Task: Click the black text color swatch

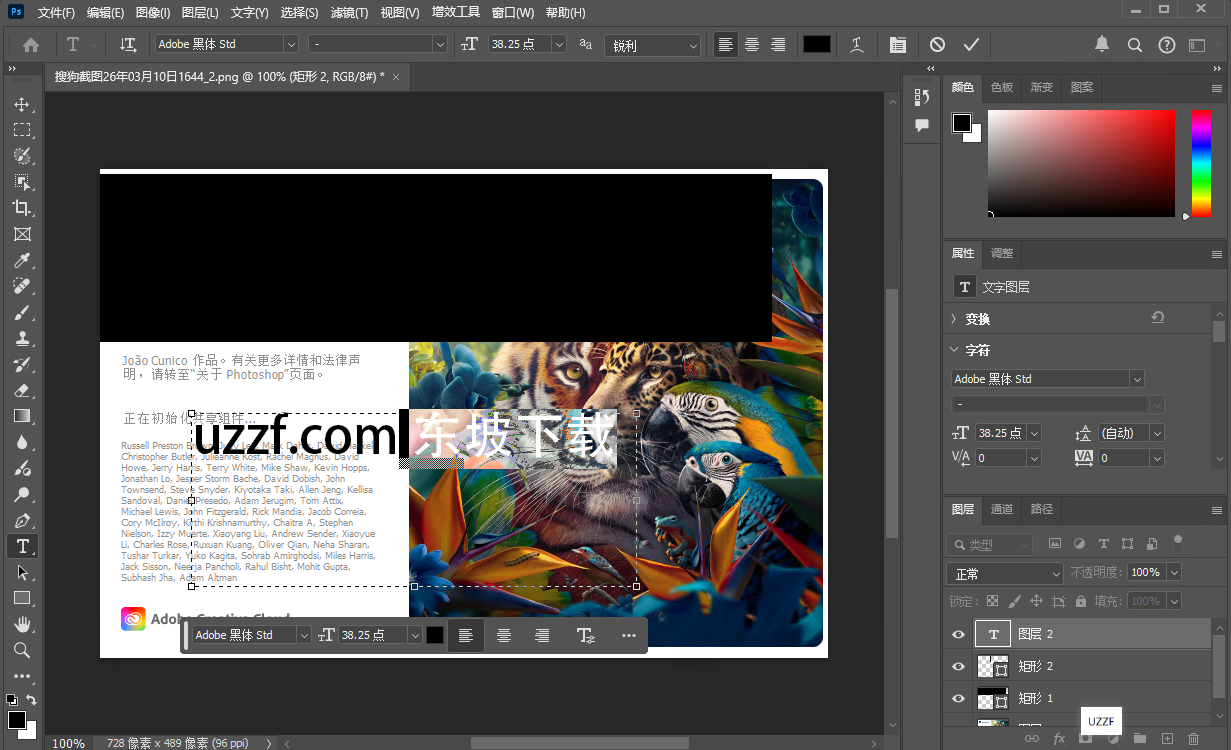Action: click(x=815, y=44)
